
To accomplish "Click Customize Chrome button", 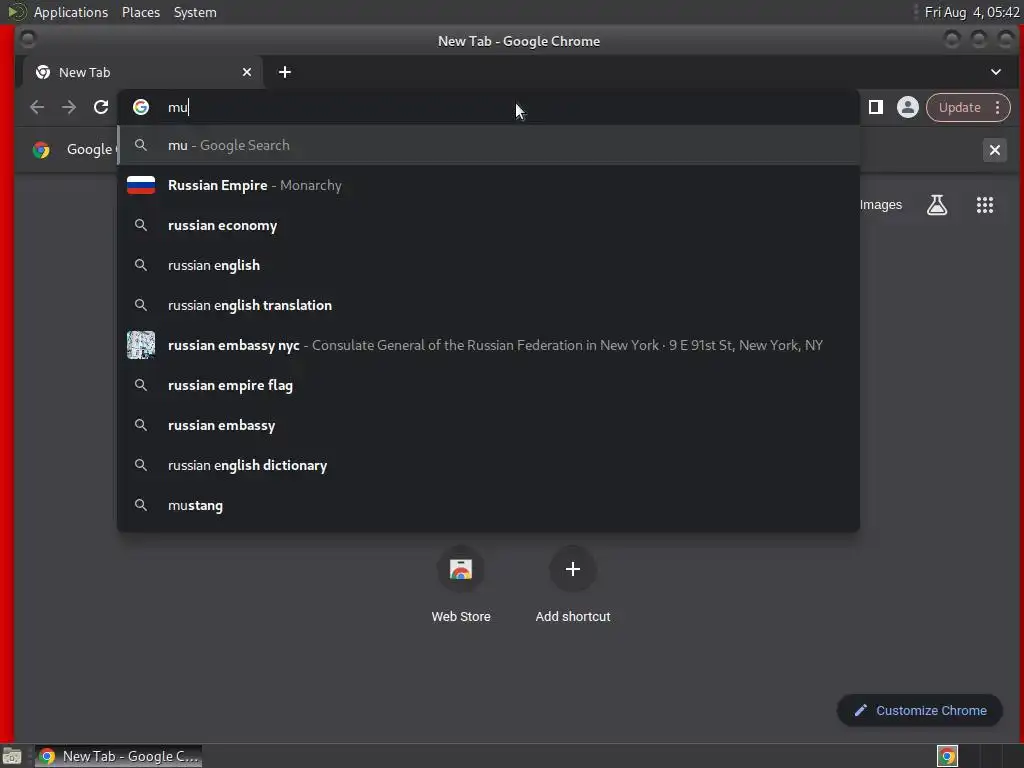I will (920, 711).
